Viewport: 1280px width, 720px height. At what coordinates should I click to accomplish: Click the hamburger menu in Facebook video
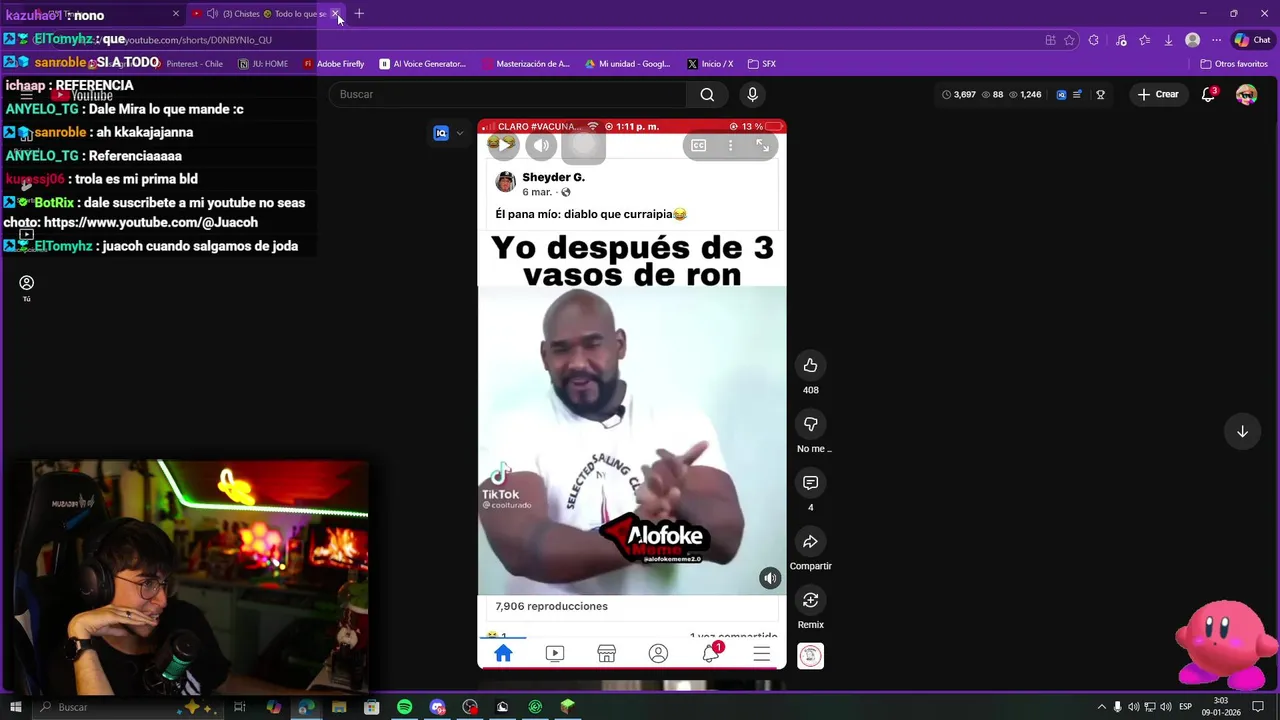click(x=762, y=653)
